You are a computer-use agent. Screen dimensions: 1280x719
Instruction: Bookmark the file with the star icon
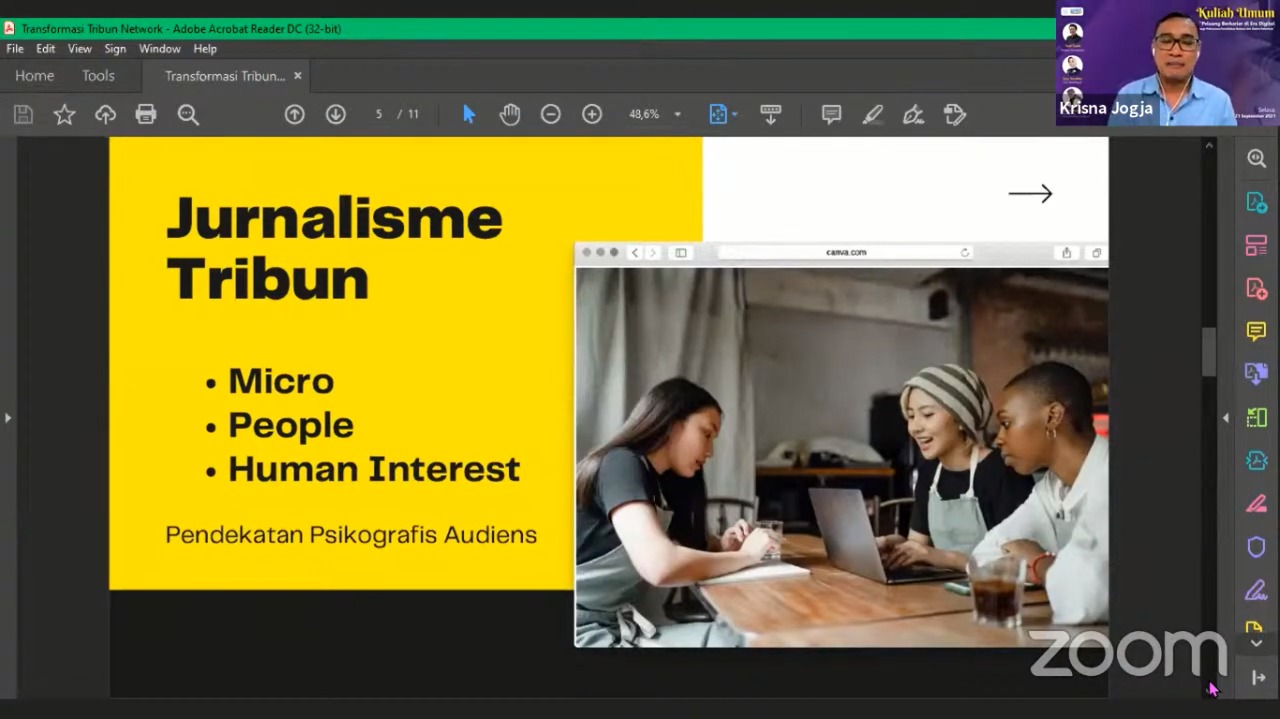64,115
